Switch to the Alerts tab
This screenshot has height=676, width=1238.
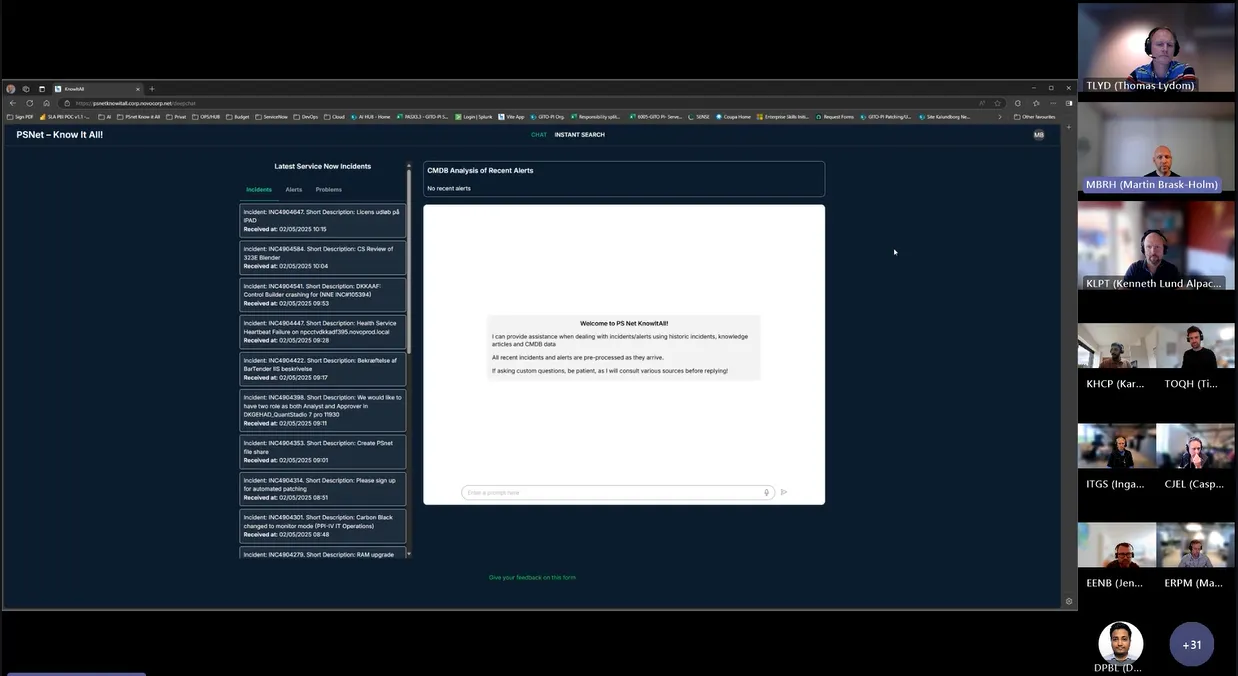[294, 189]
